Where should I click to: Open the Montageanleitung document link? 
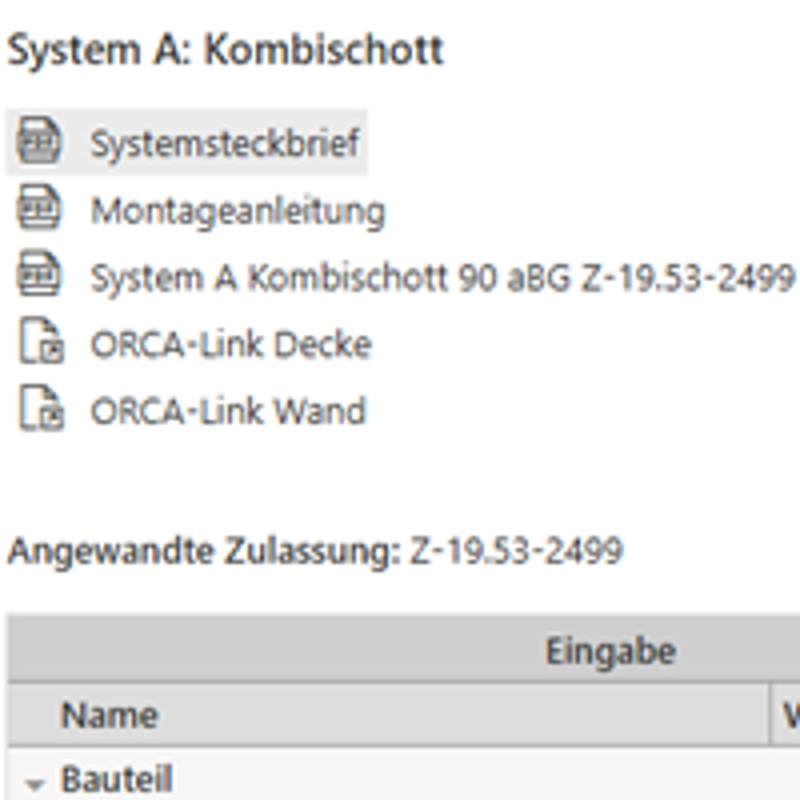(x=238, y=210)
